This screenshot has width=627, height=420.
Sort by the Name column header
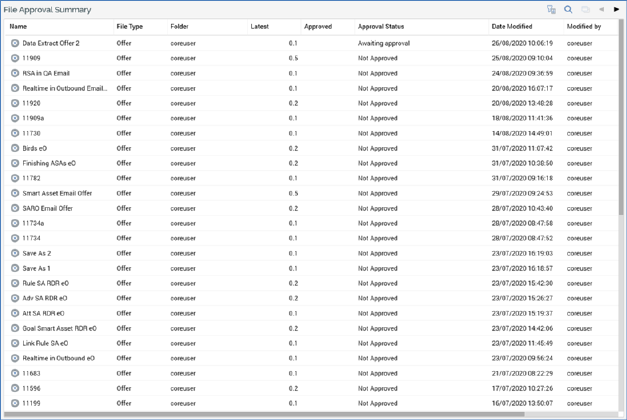tap(18, 27)
